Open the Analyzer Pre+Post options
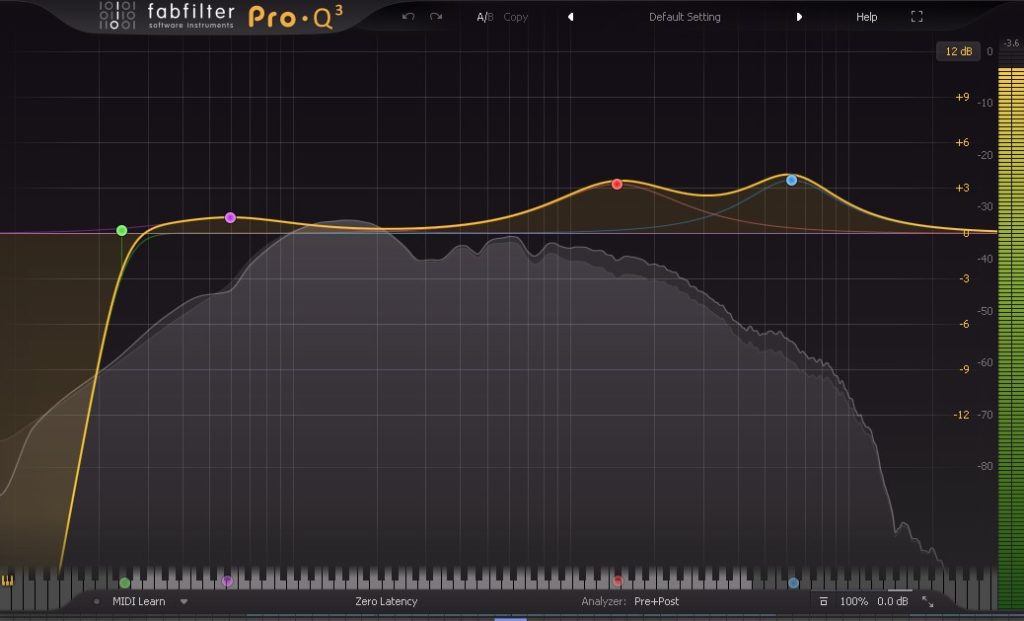This screenshot has height=621, width=1024. [657, 602]
